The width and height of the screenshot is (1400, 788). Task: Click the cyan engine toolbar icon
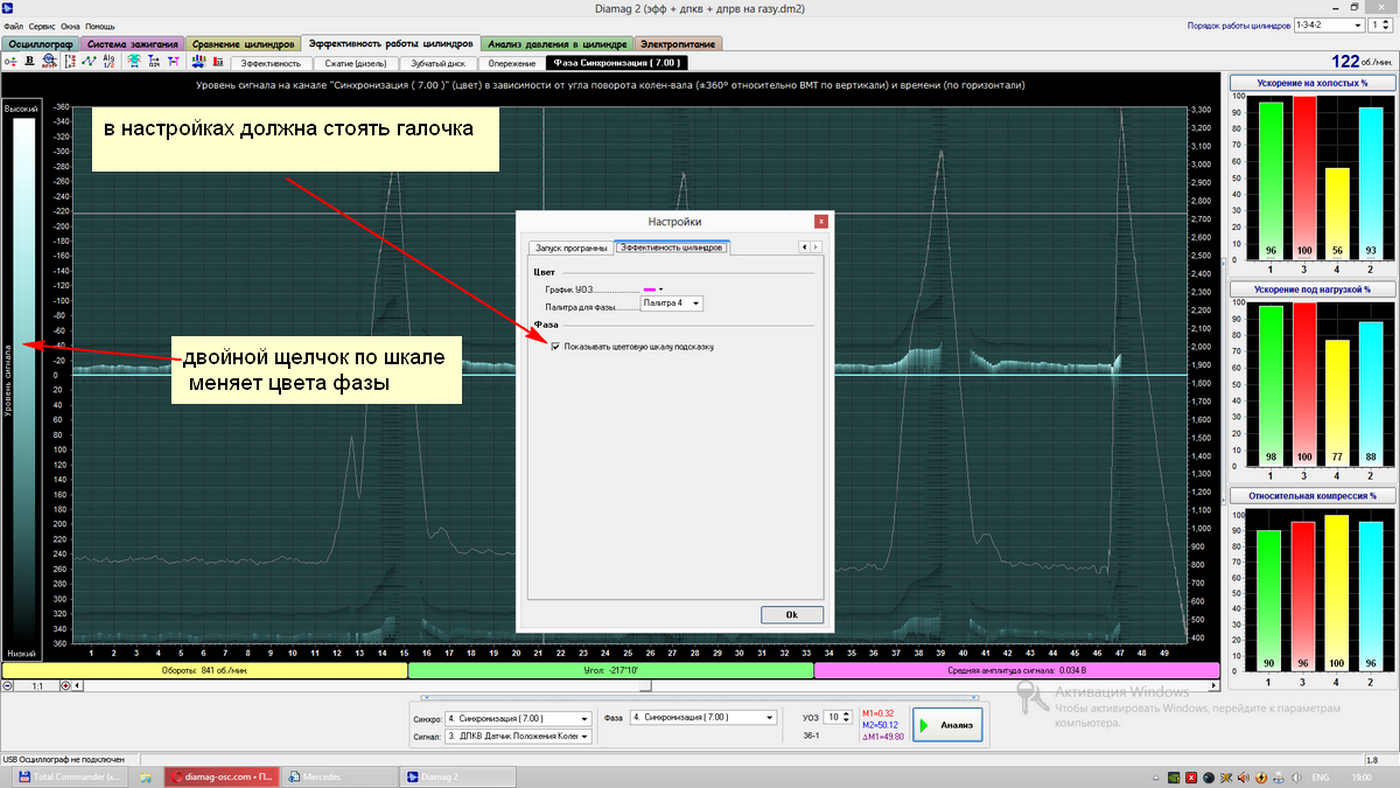(x=134, y=62)
